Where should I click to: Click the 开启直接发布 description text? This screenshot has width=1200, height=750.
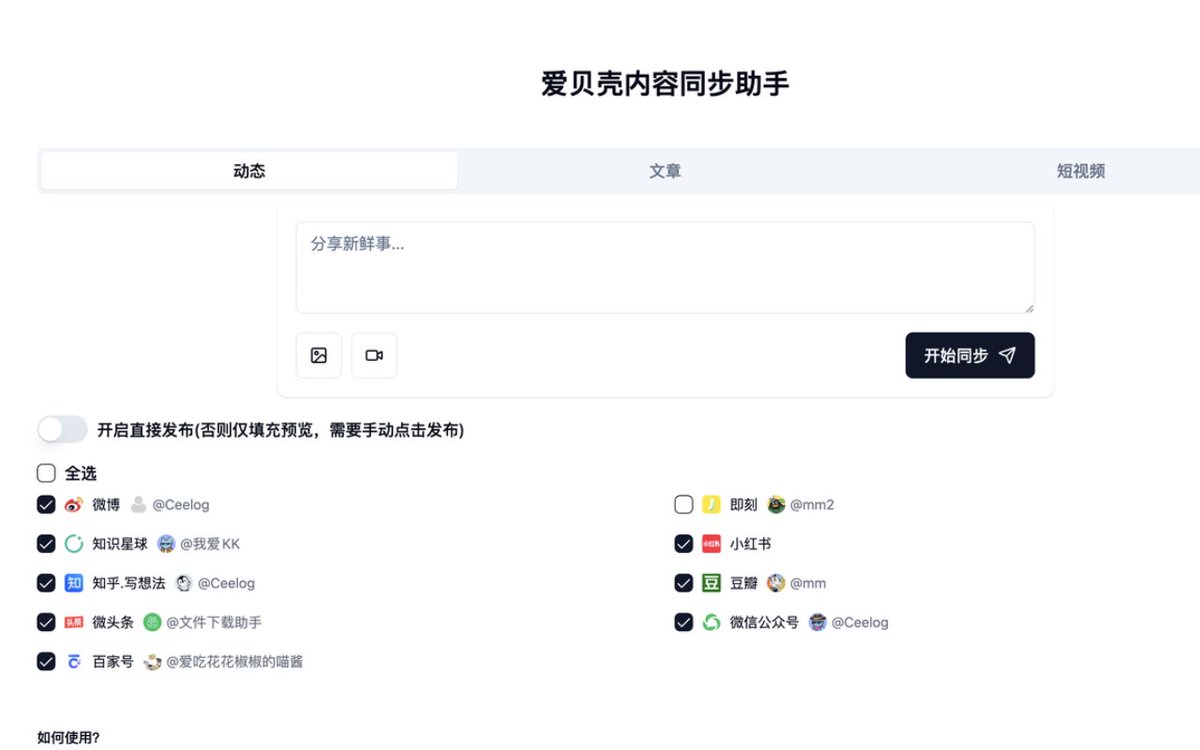[281, 430]
